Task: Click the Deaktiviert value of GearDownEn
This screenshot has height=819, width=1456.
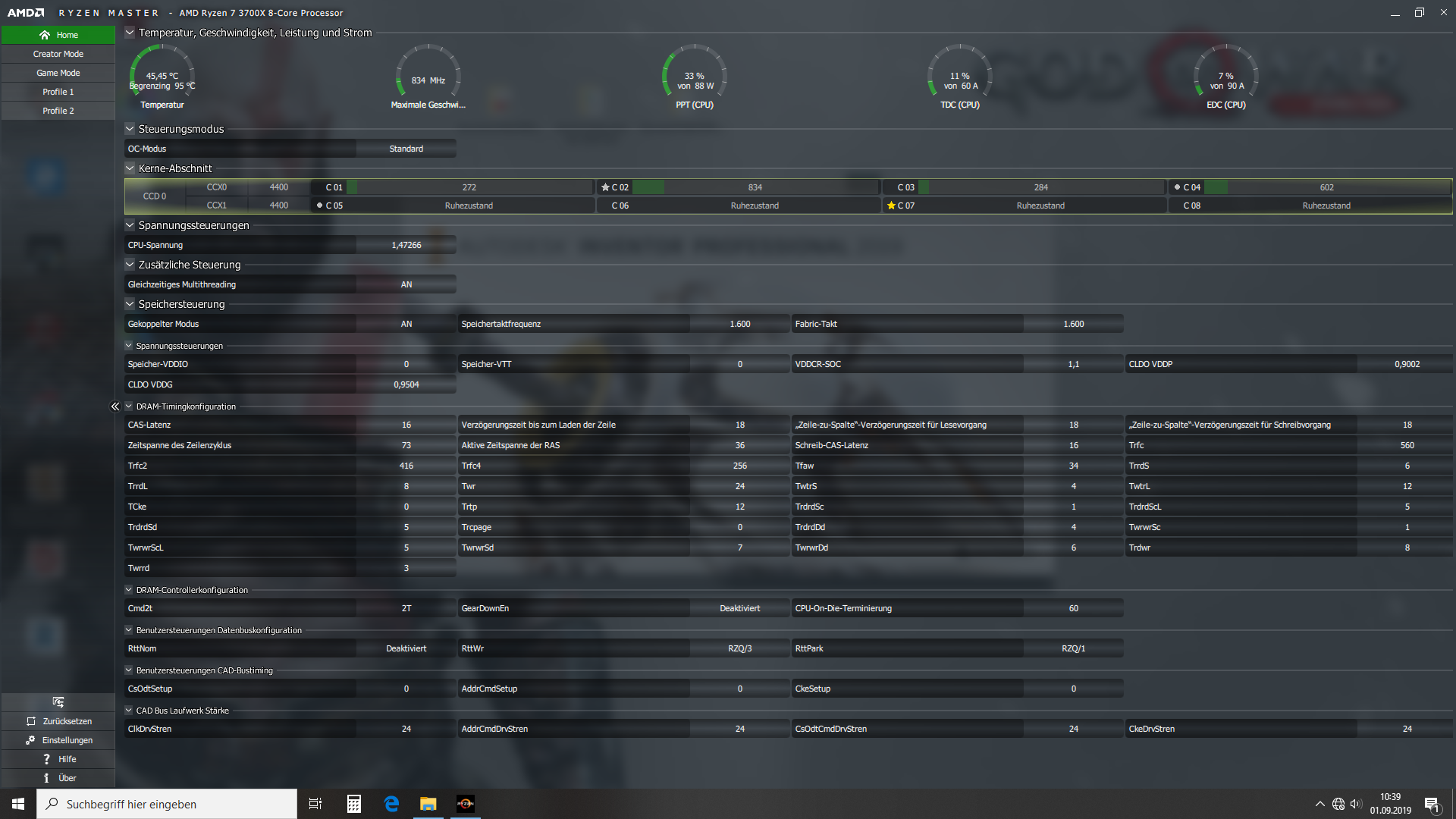Action: tap(739, 608)
